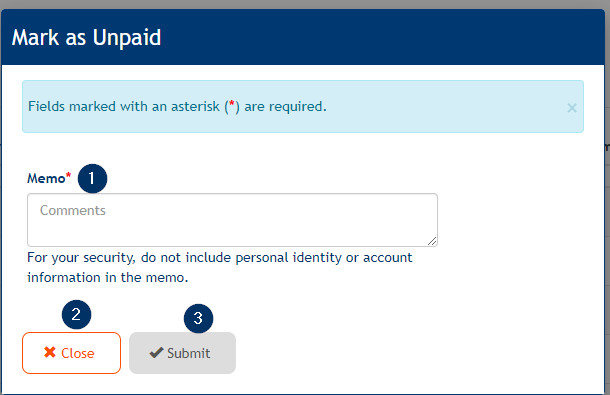610x395 pixels.
Task: Close the Mark as Unpaid dialog
Action: pos(72,353)
